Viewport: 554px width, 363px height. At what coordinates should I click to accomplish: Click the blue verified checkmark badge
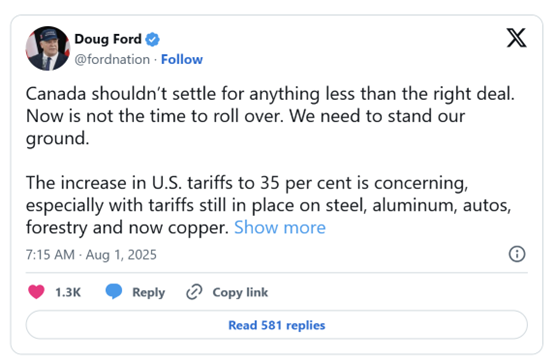[152, 39]
